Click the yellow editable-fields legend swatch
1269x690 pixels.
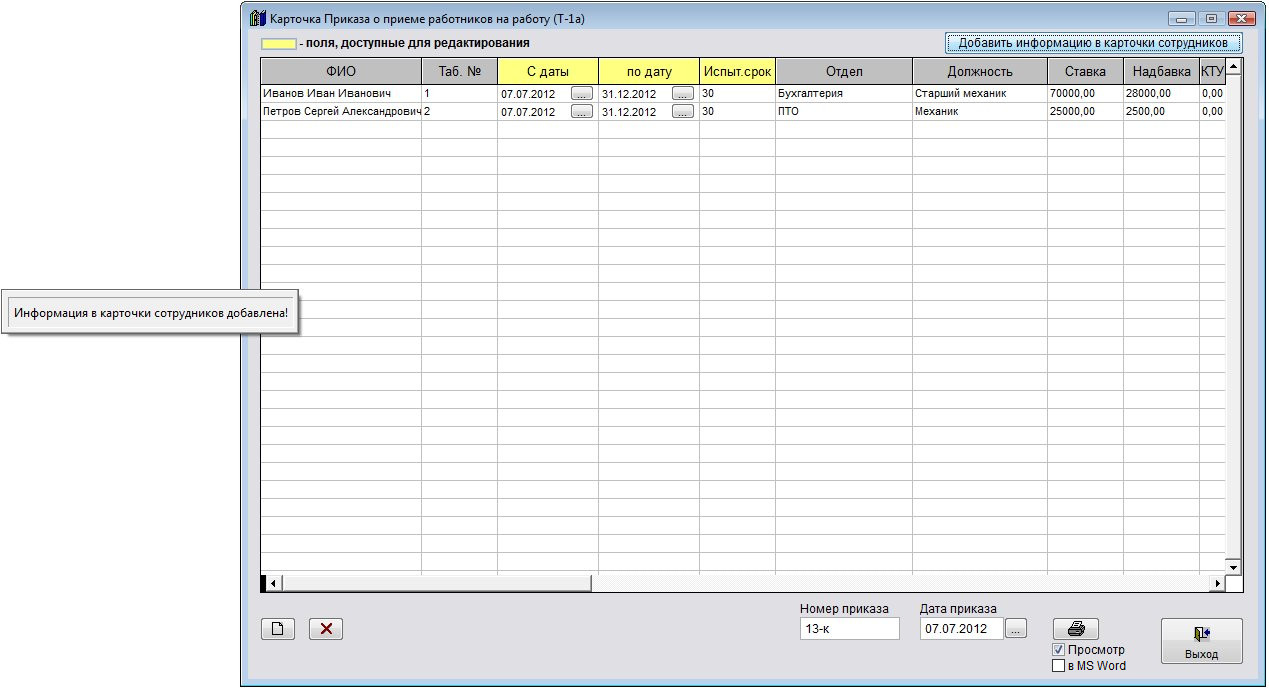278,44
